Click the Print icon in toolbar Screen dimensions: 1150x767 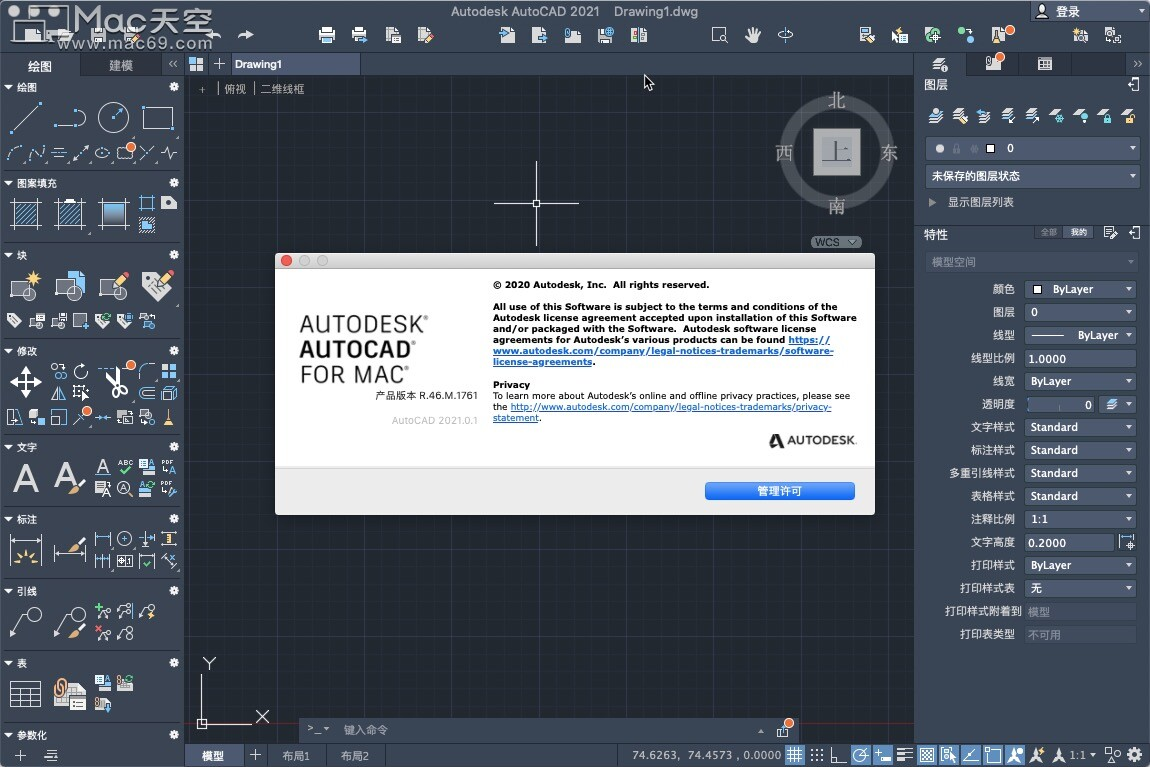327,34
